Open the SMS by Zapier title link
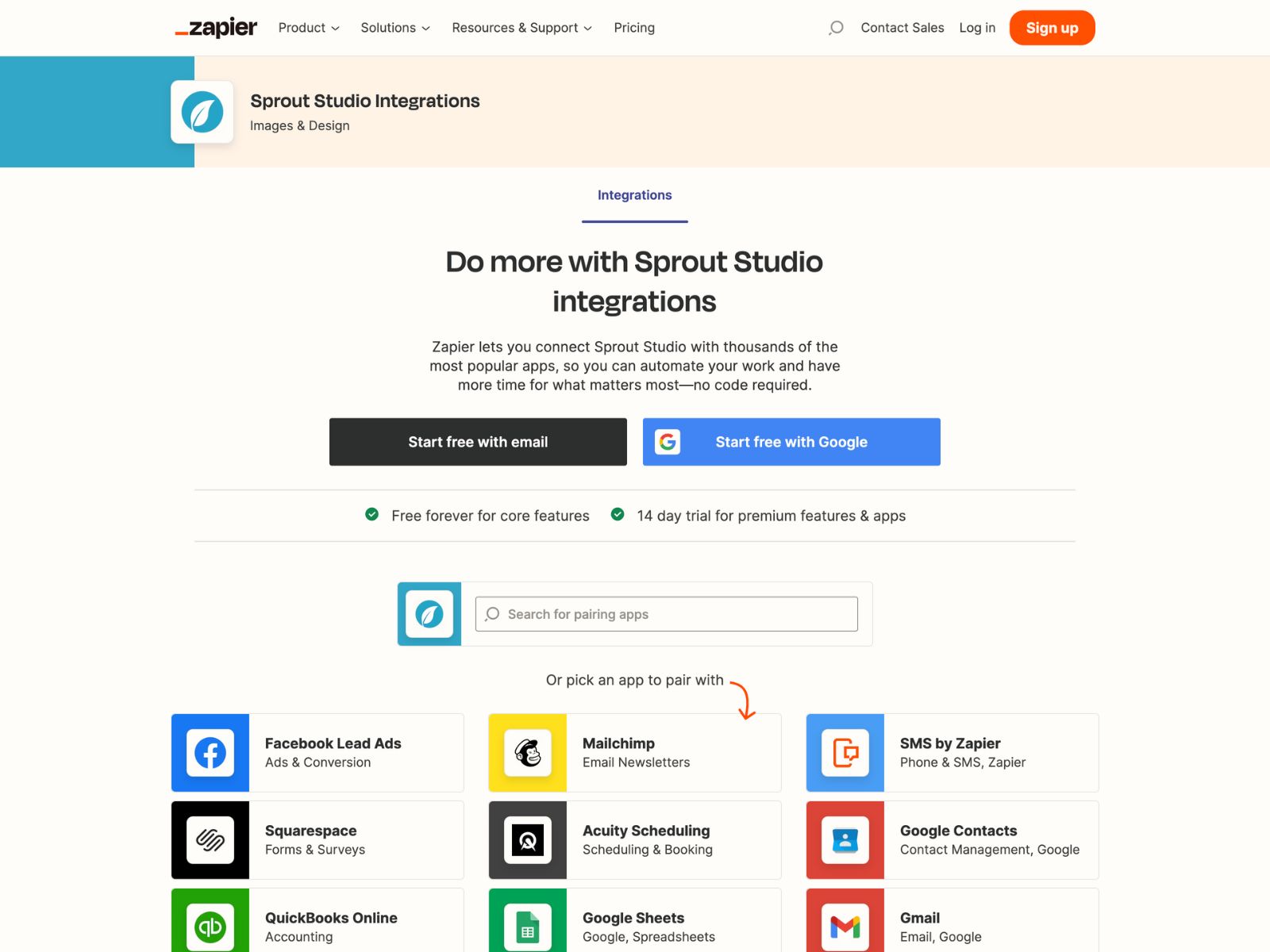The width and height of the screenshot is (1270, 952). (950, 743)
